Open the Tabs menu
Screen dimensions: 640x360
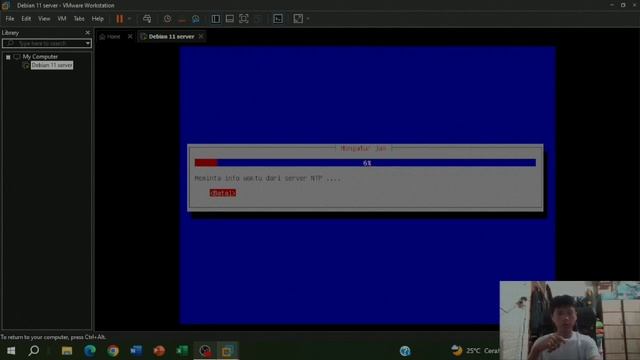coord(79,19)
